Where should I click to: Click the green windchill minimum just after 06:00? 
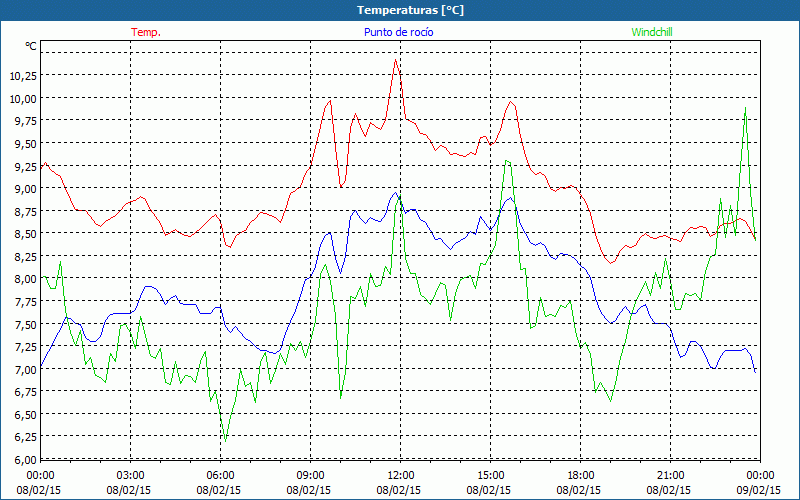point(225,441)
